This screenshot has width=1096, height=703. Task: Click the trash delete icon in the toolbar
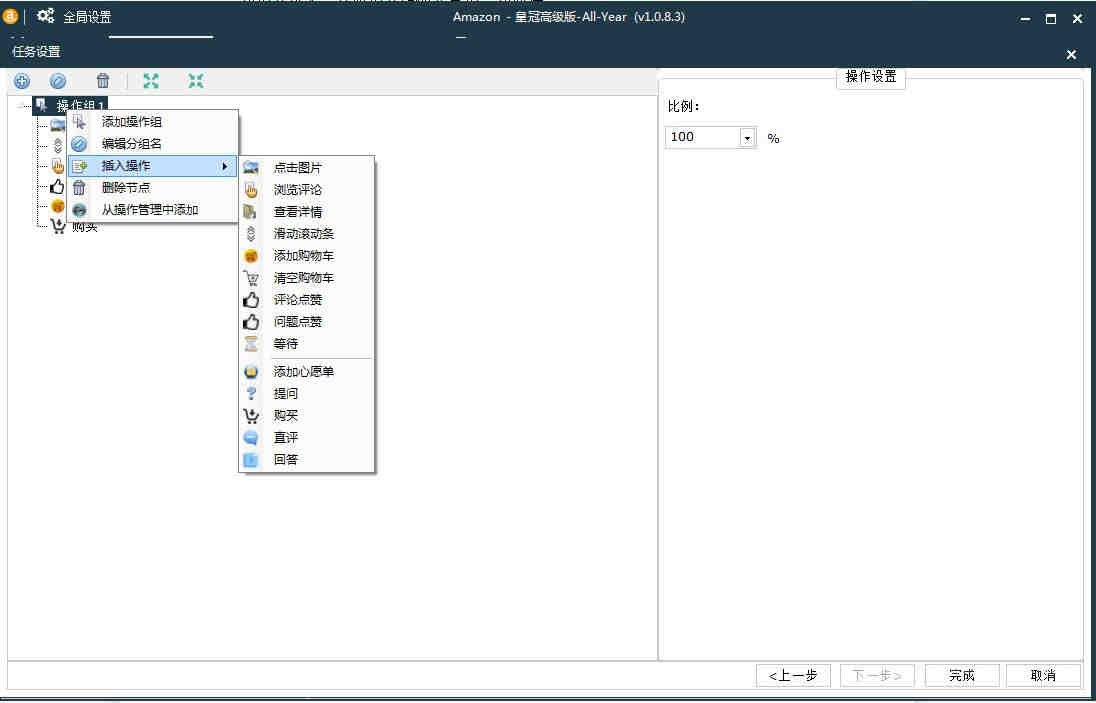click(x=103, y=81)
